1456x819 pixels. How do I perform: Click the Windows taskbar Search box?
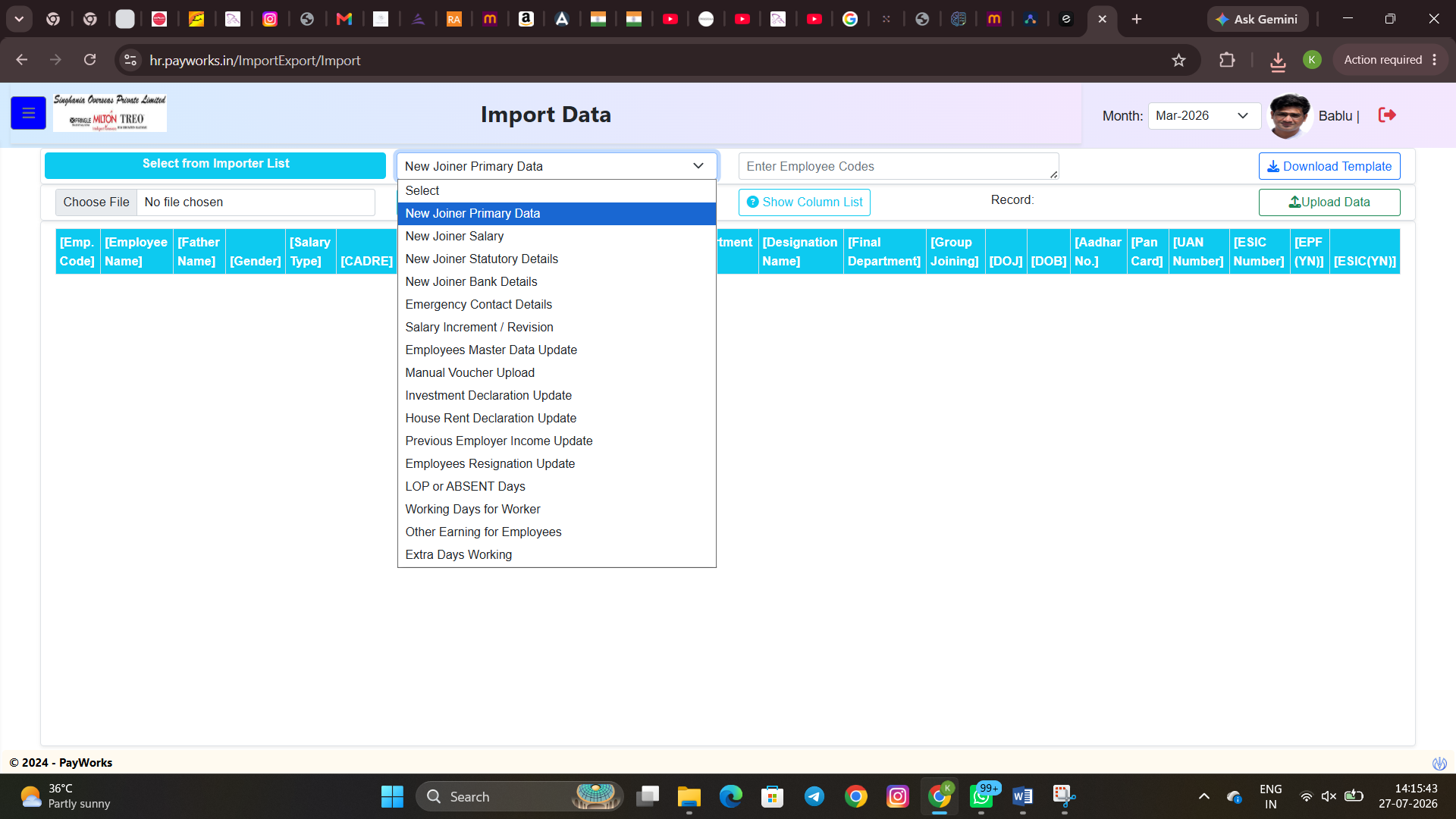(x=519, y=796)
